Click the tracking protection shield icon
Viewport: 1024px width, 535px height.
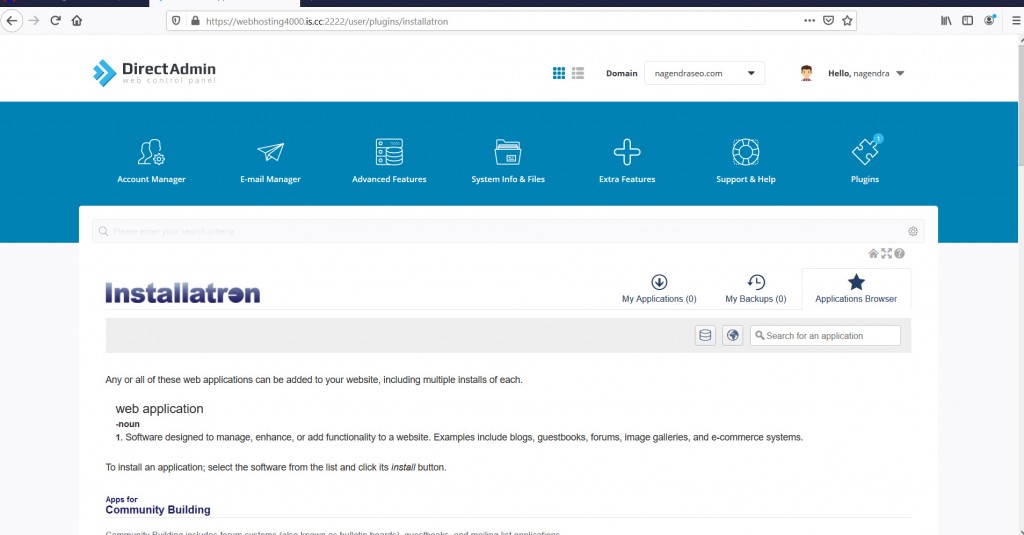click(176, 21)
